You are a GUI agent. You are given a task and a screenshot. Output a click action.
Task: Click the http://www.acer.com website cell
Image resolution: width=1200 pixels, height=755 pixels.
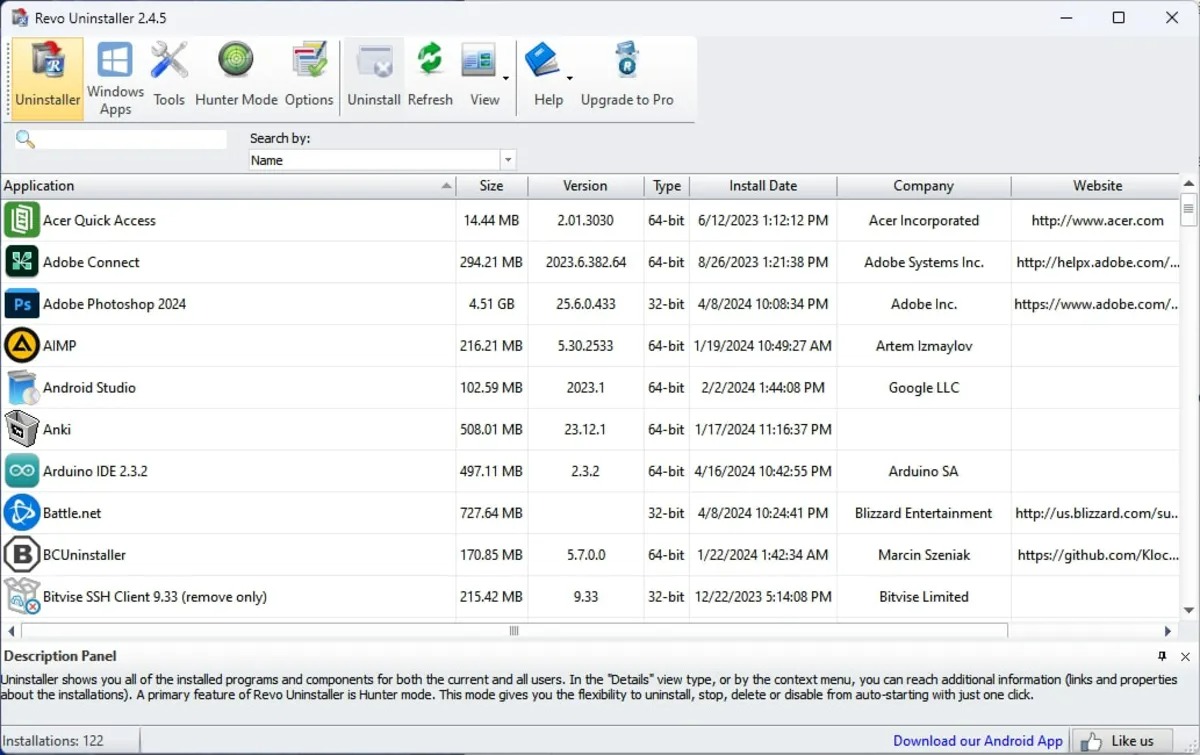click(x=1097, y=220)
